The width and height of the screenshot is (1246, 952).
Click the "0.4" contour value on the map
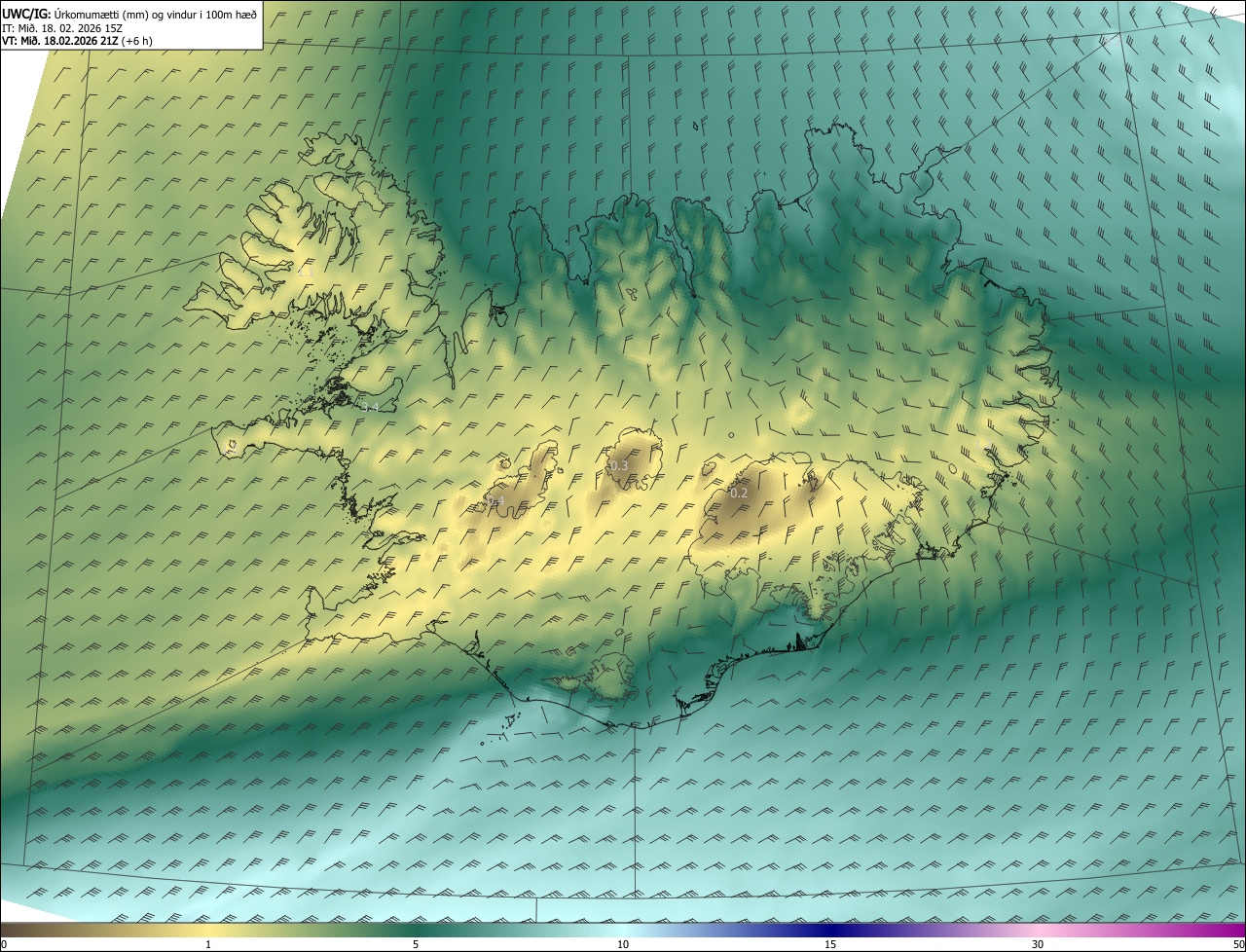(x=495, y=501)
